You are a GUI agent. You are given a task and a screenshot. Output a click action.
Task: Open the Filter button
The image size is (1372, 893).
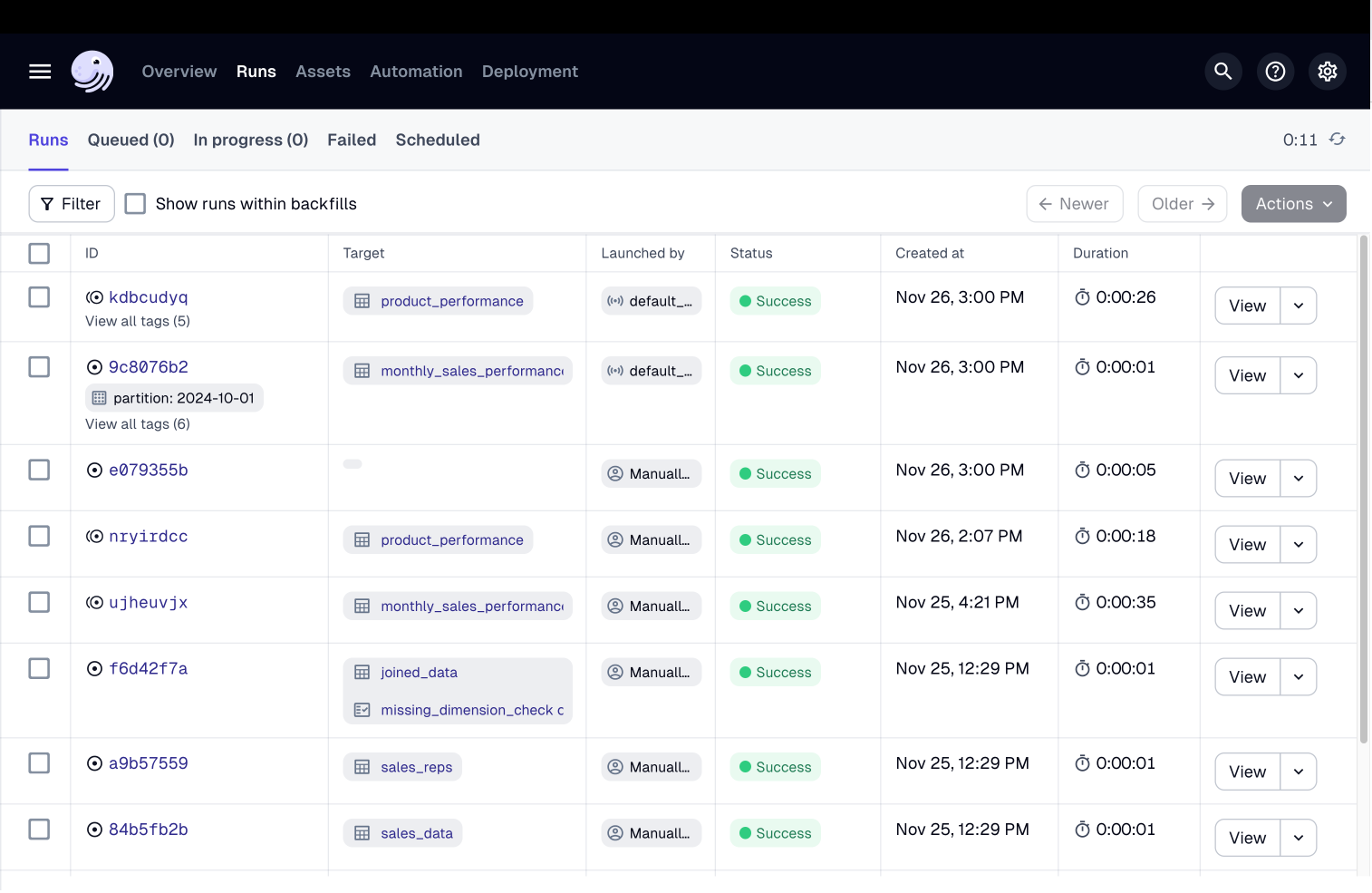click(72, 204)
